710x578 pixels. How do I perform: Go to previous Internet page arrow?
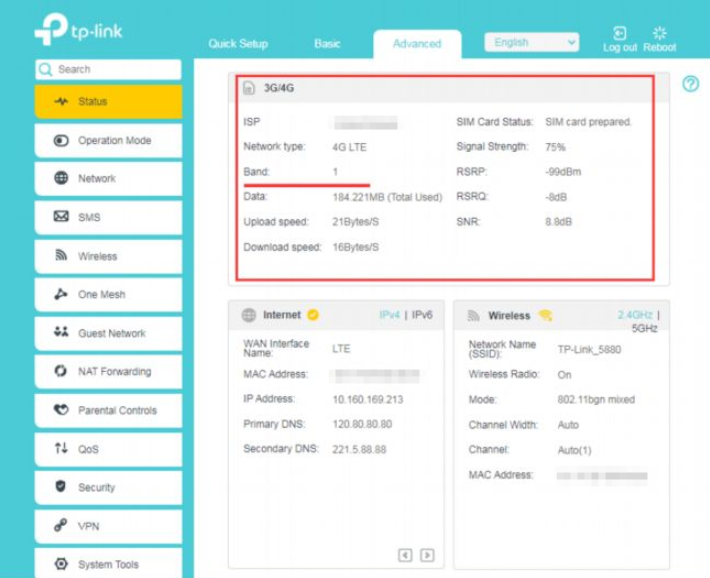(x=405, y=555)
